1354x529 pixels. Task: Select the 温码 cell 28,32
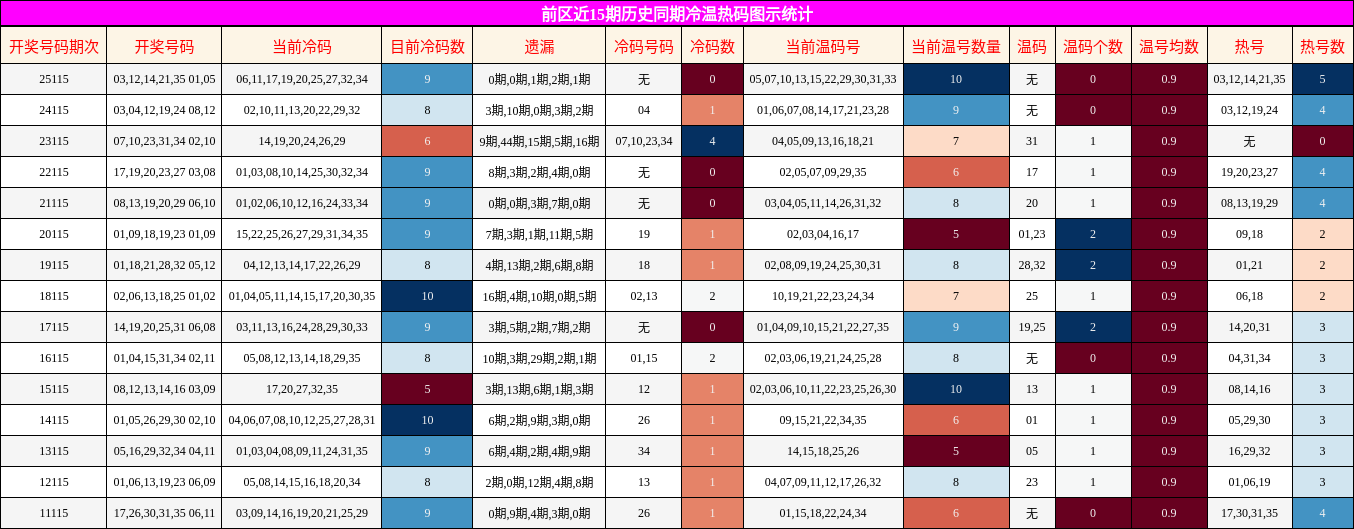pos(1032,265)
